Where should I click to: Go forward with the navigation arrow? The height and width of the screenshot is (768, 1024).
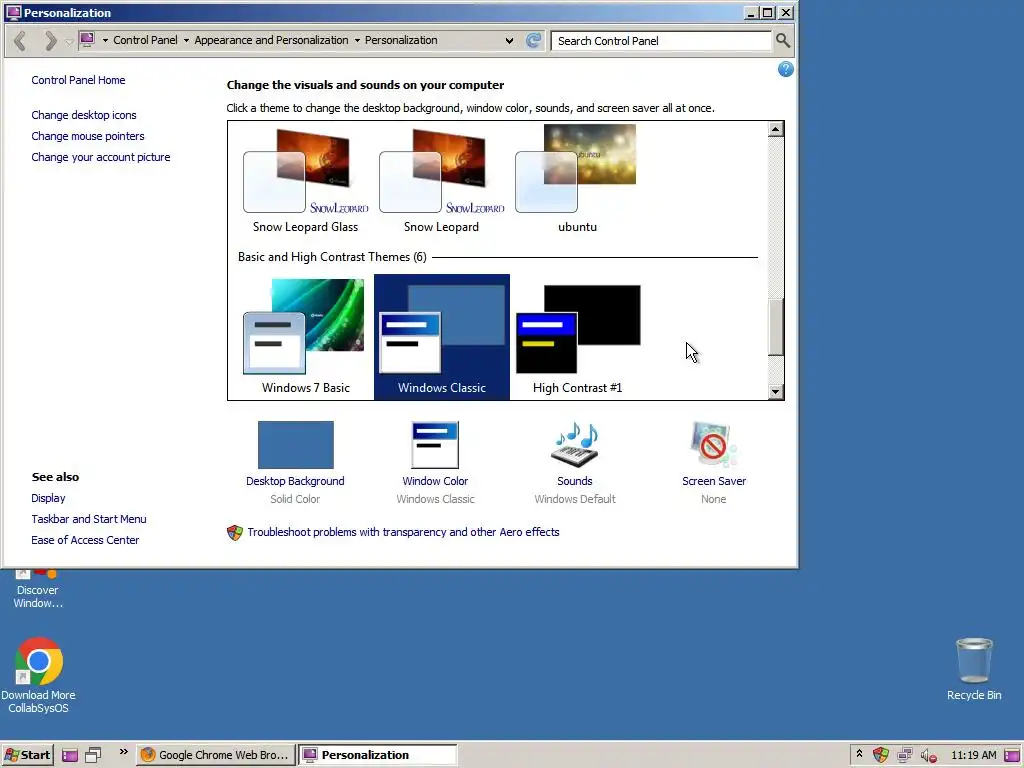[x=50, y=40]
